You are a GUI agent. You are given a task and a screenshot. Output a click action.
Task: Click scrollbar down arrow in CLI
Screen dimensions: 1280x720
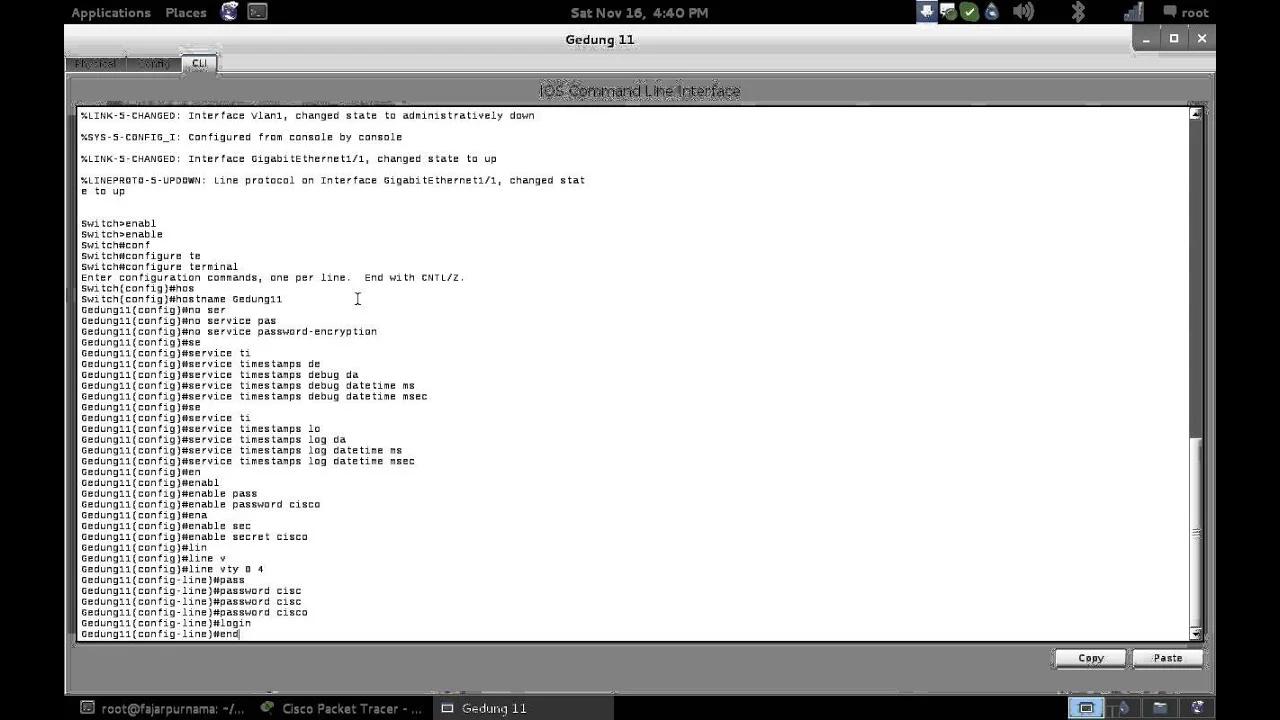point(1195,633)
